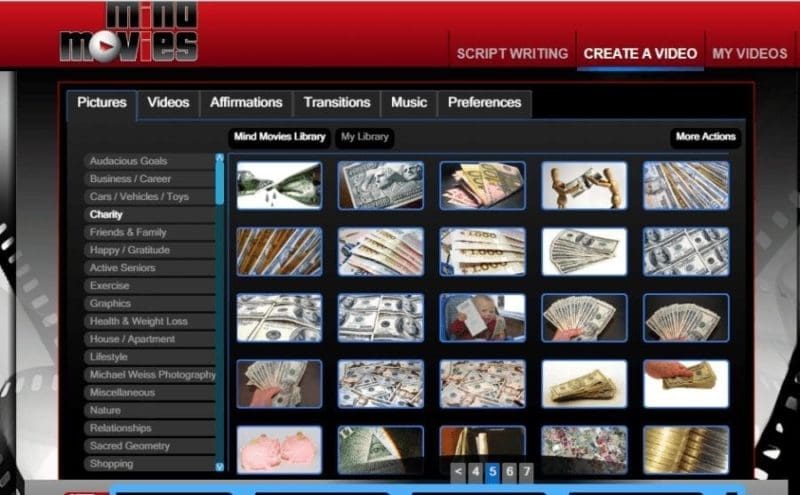Select current page 5 button
The height and width of the screenshot is (495, 800).
click(x=492, y=472)
